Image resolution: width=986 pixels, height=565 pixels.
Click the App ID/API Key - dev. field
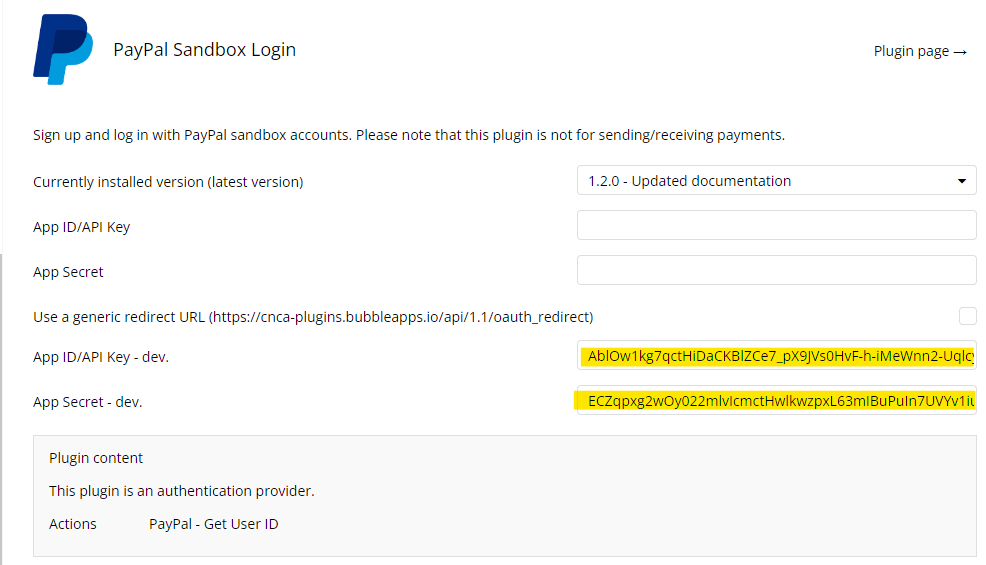coord(777,355)
